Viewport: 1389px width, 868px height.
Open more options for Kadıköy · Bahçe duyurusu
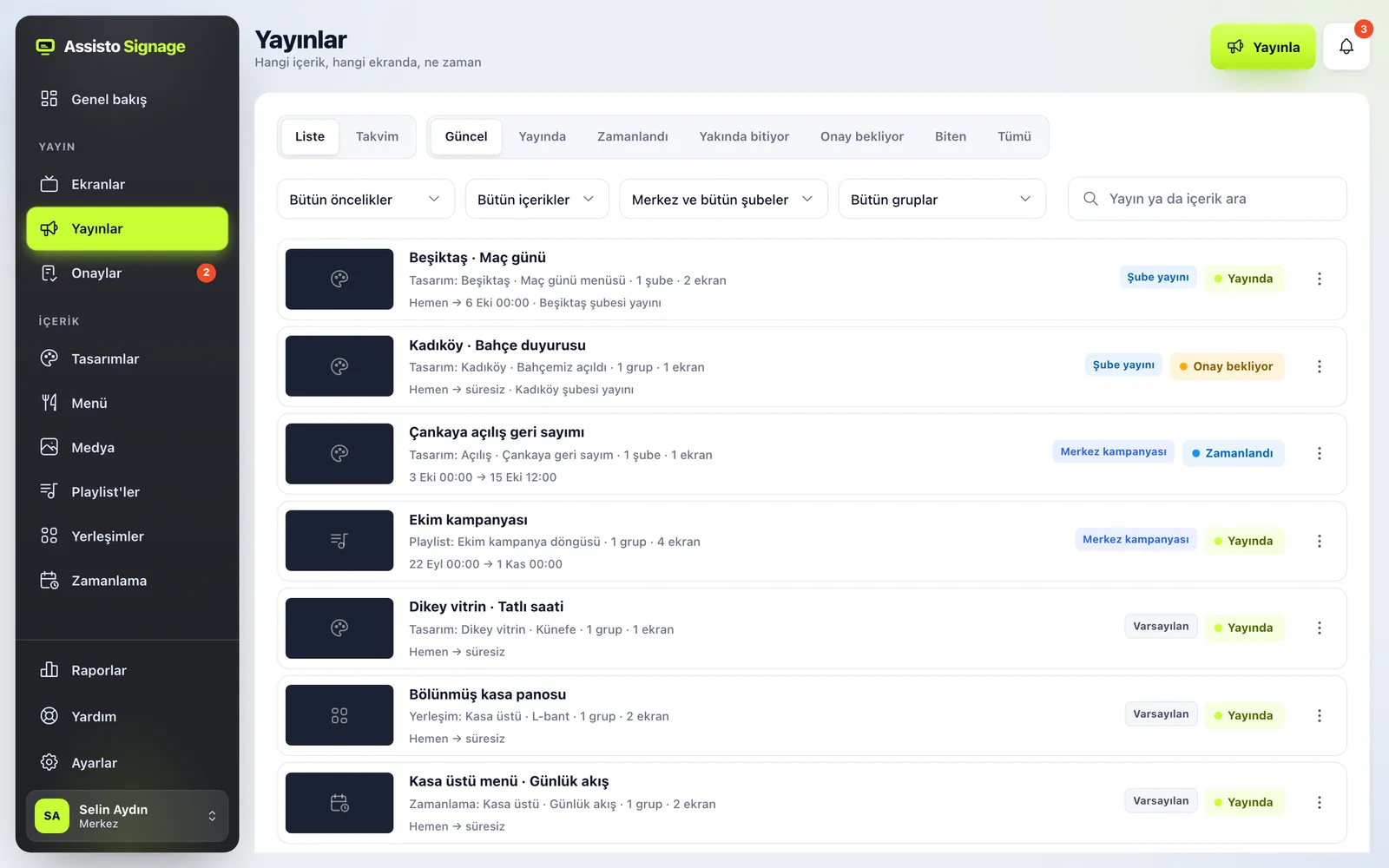click(x=1319, y=366)
